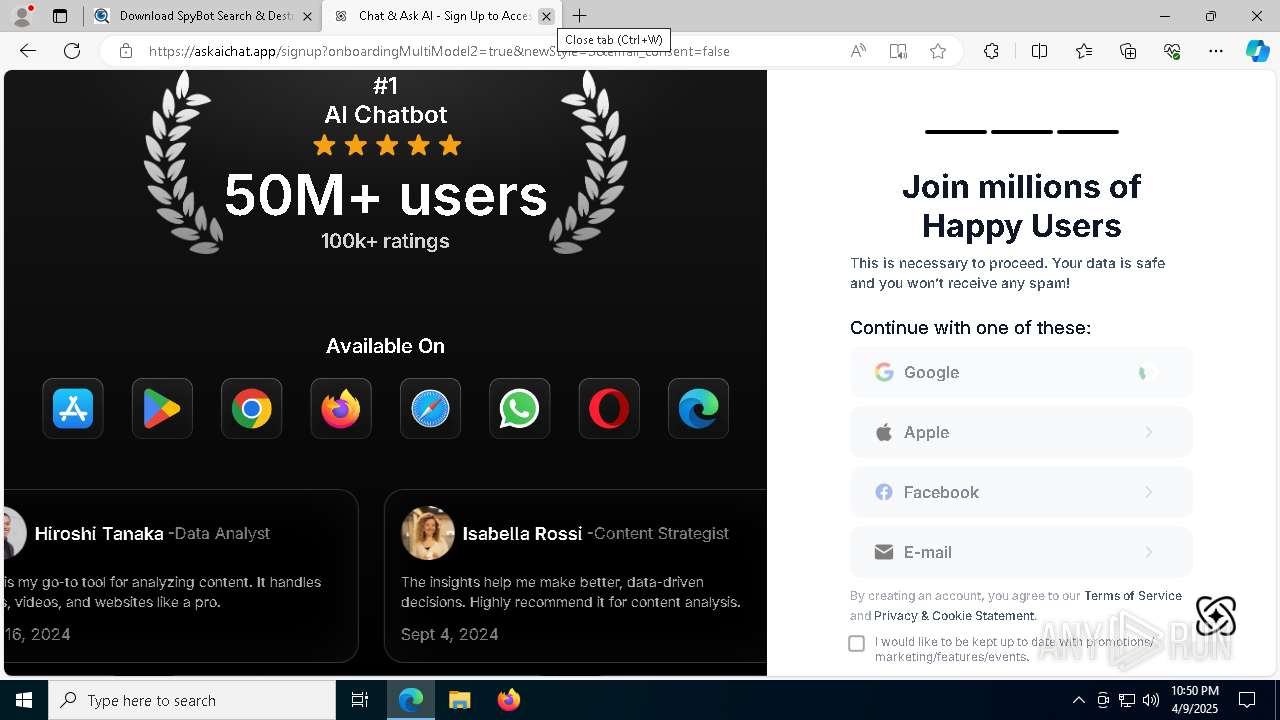Open Privacy & Cookie Statement link
This screenshot has height=720, width=1280.
tap(954, 616)
